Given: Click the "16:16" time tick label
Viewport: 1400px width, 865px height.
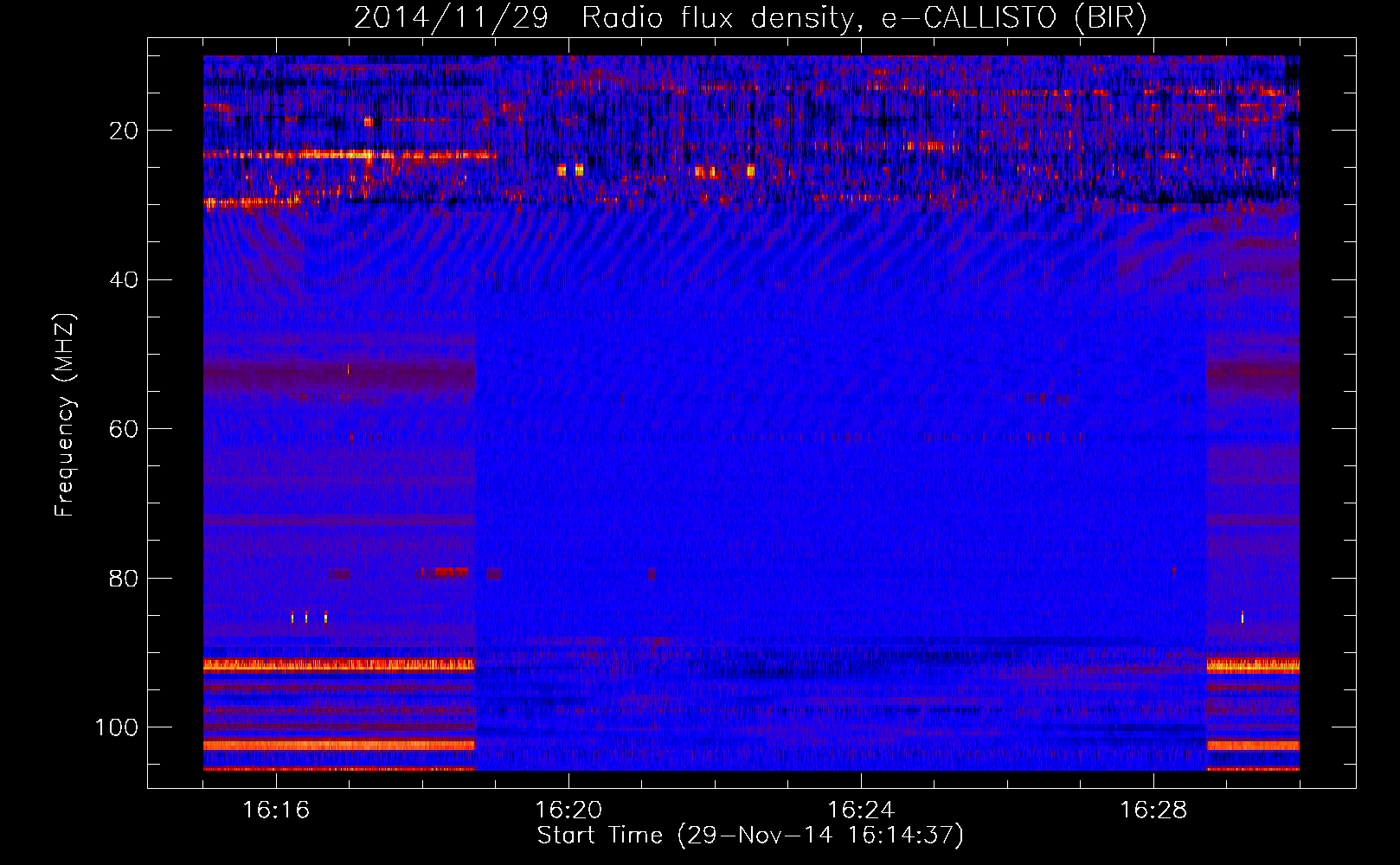Looking at the screenshot, I should [x=276, y=811].
